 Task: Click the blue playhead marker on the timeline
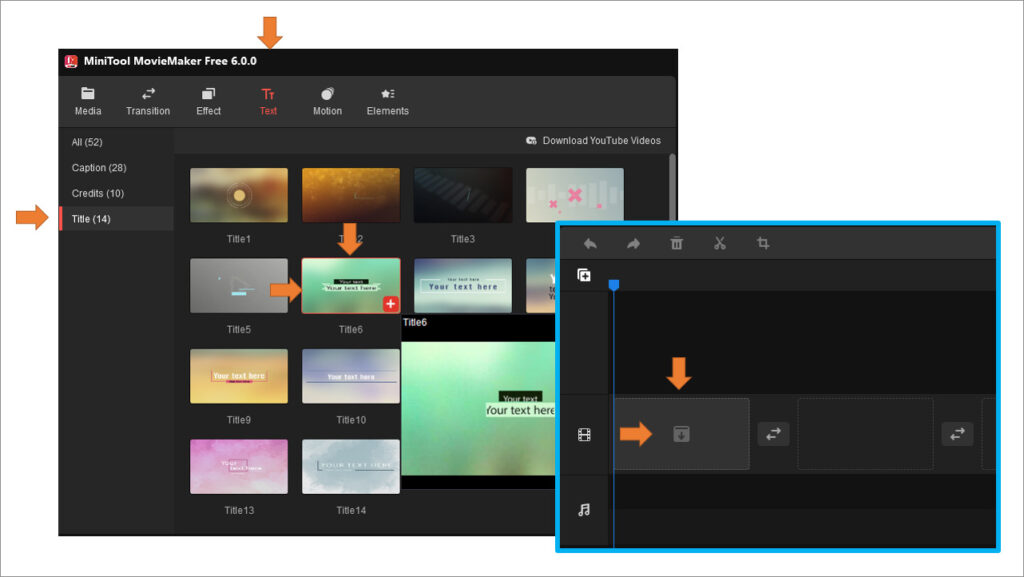pos(614,284)
